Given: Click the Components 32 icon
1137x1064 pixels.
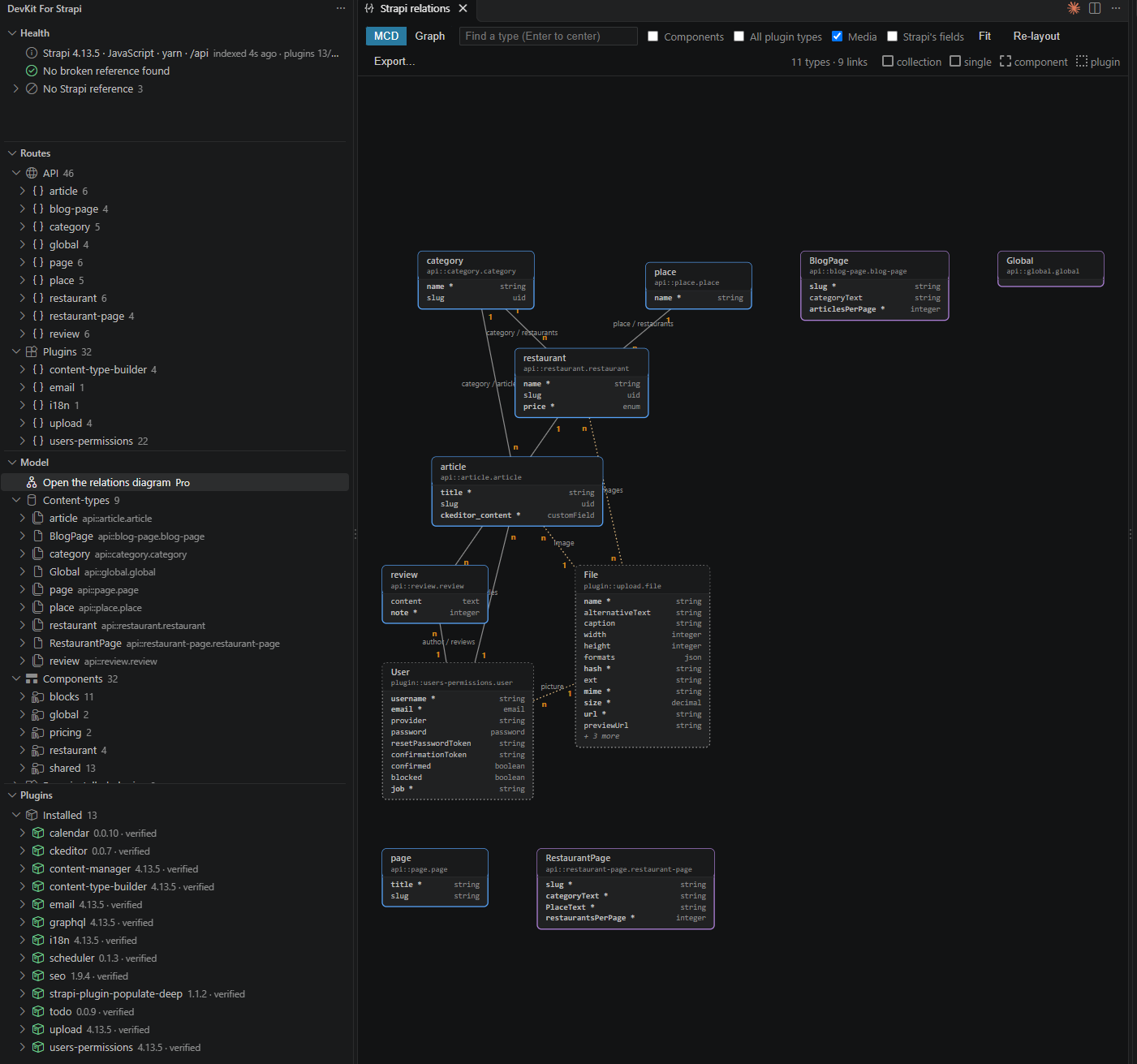Looking at the screenshot, I should 32,678.
